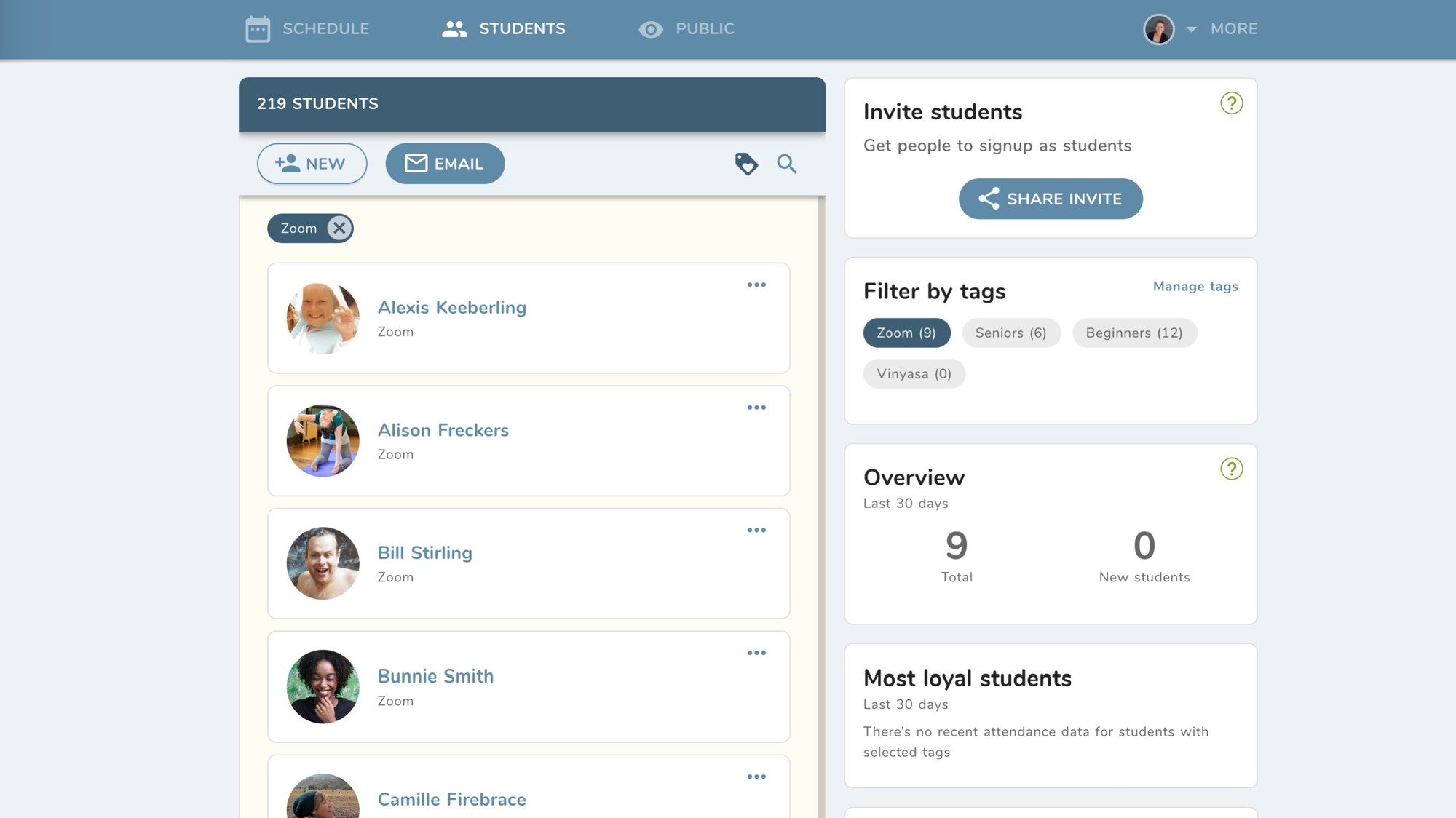
Task: Click the Zoom tag under Bunnie Smith
Action: point(395,701)
